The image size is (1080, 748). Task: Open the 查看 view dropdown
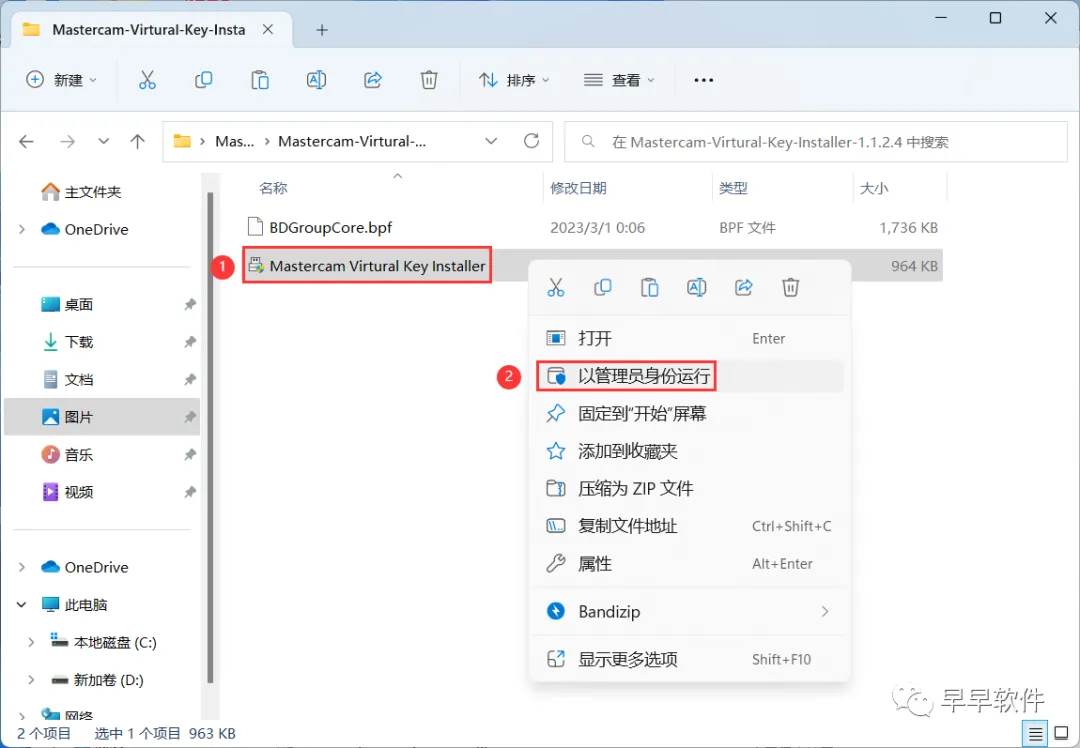tap(619, 80)
